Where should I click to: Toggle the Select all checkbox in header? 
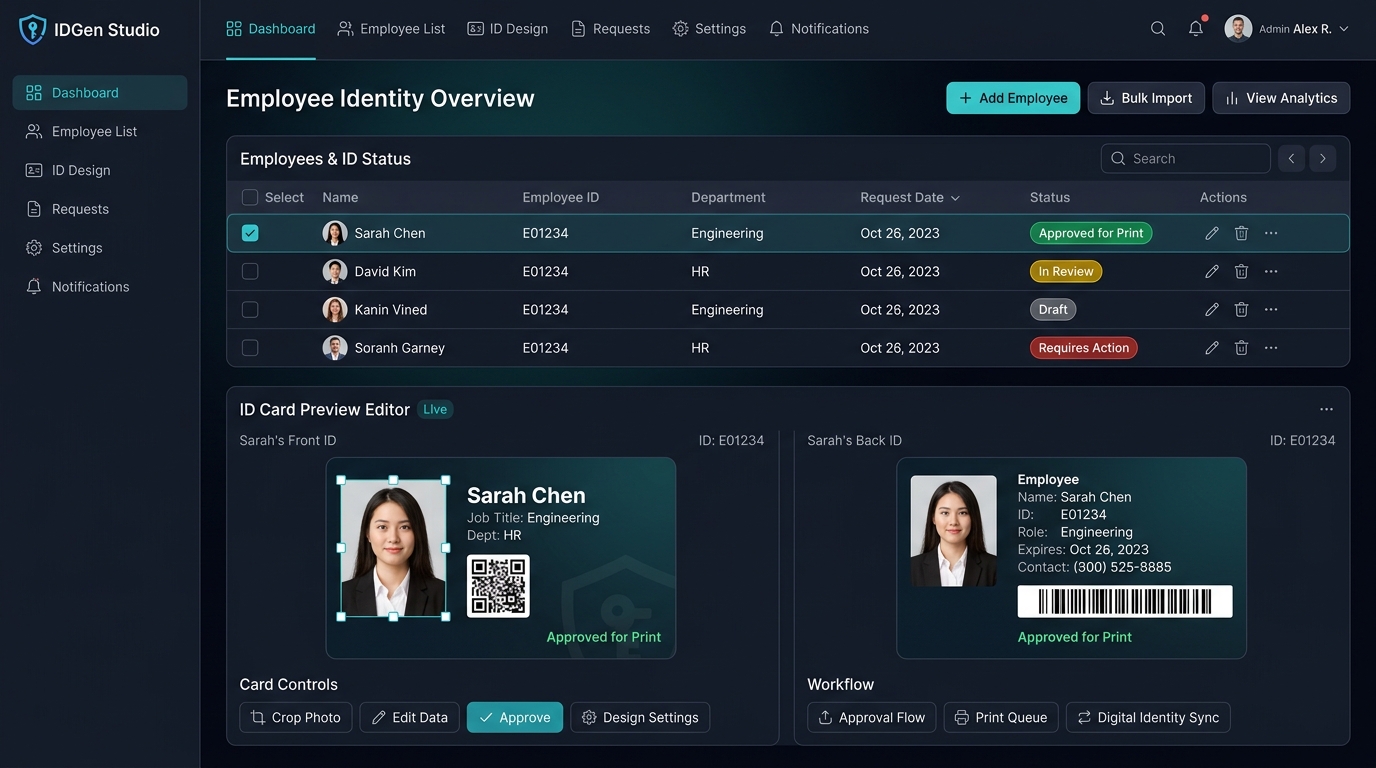250,197
